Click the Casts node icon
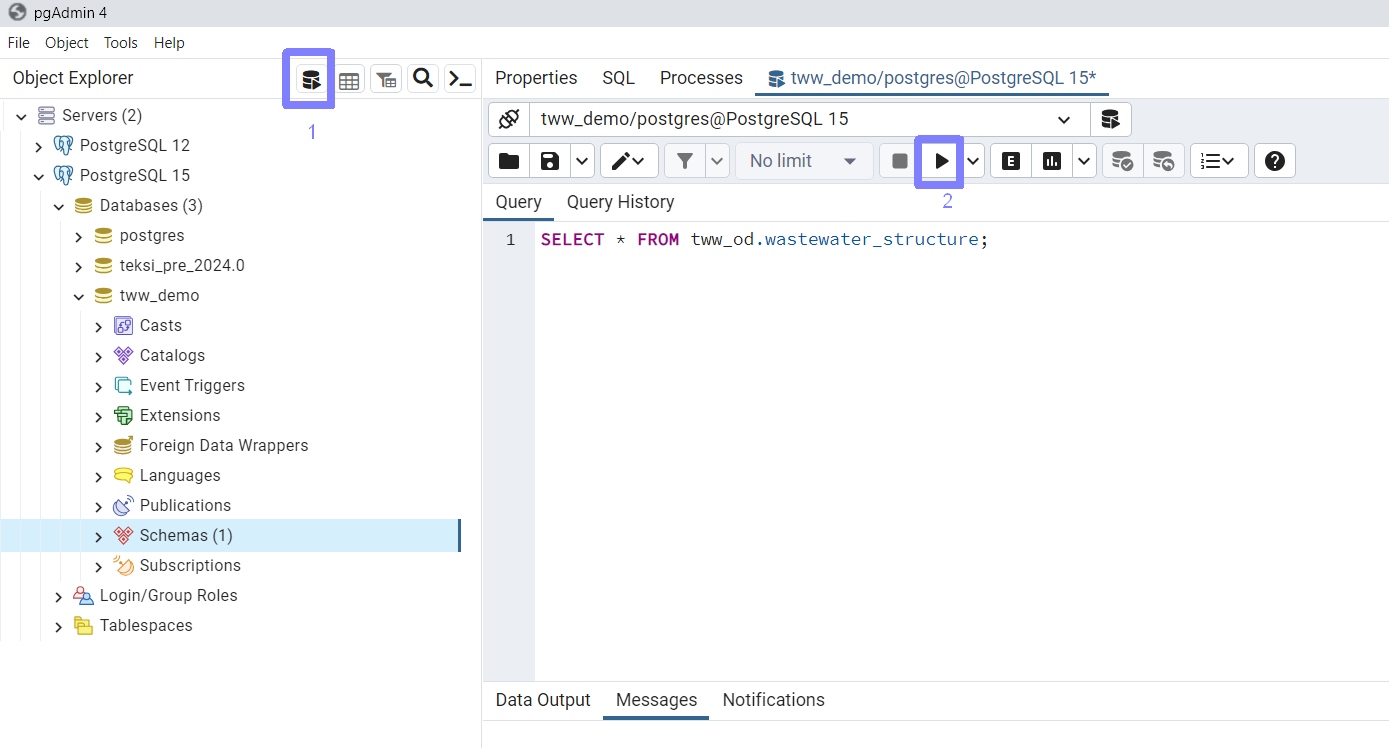The width and height of the screenshot is (1389, 748). point(123,325)
